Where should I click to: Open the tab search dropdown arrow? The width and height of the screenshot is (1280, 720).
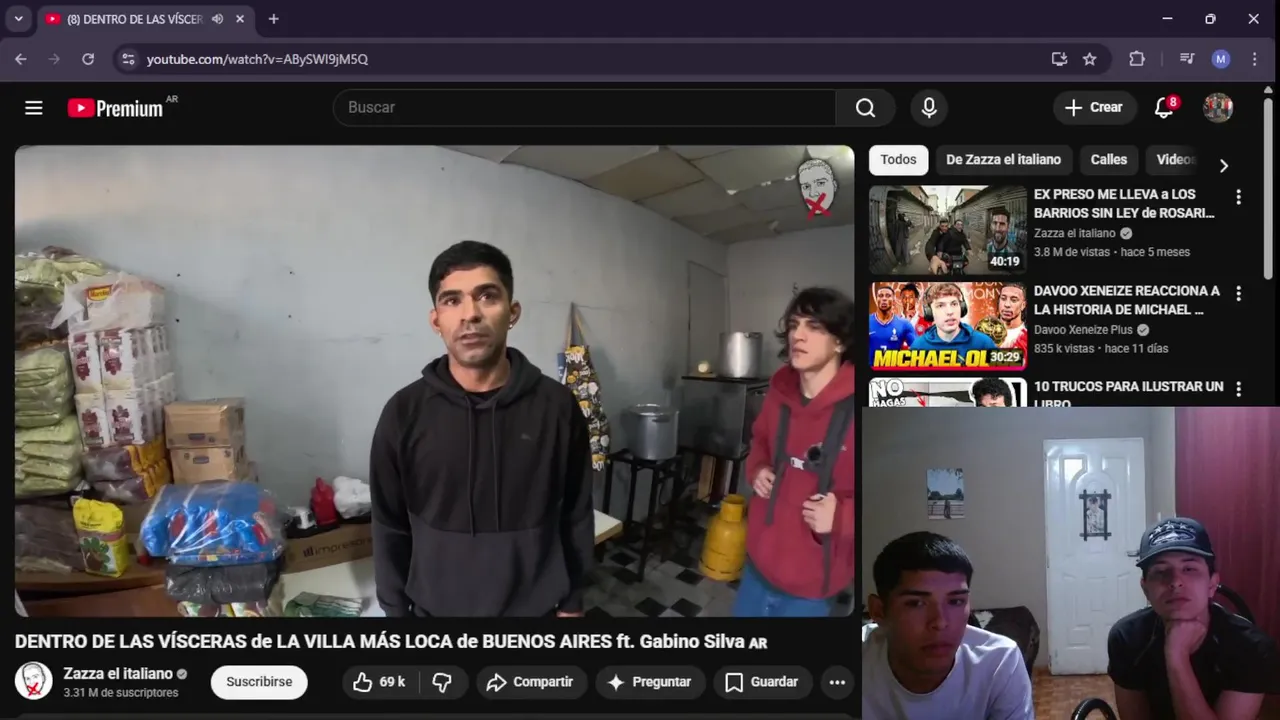18,19
